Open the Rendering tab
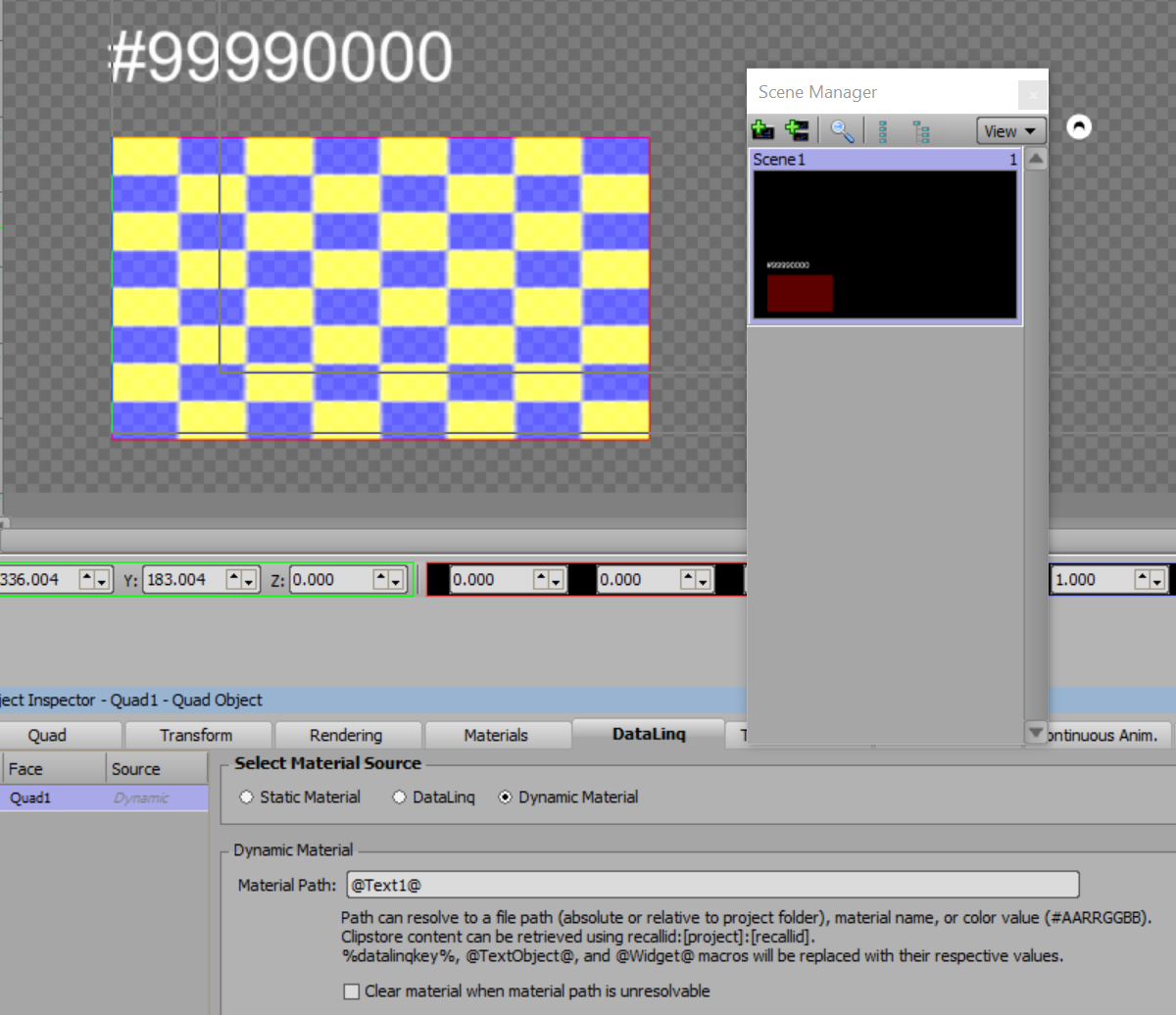Image resolution: width=1176 pixels, height=1015 pixels. [346, 735]
